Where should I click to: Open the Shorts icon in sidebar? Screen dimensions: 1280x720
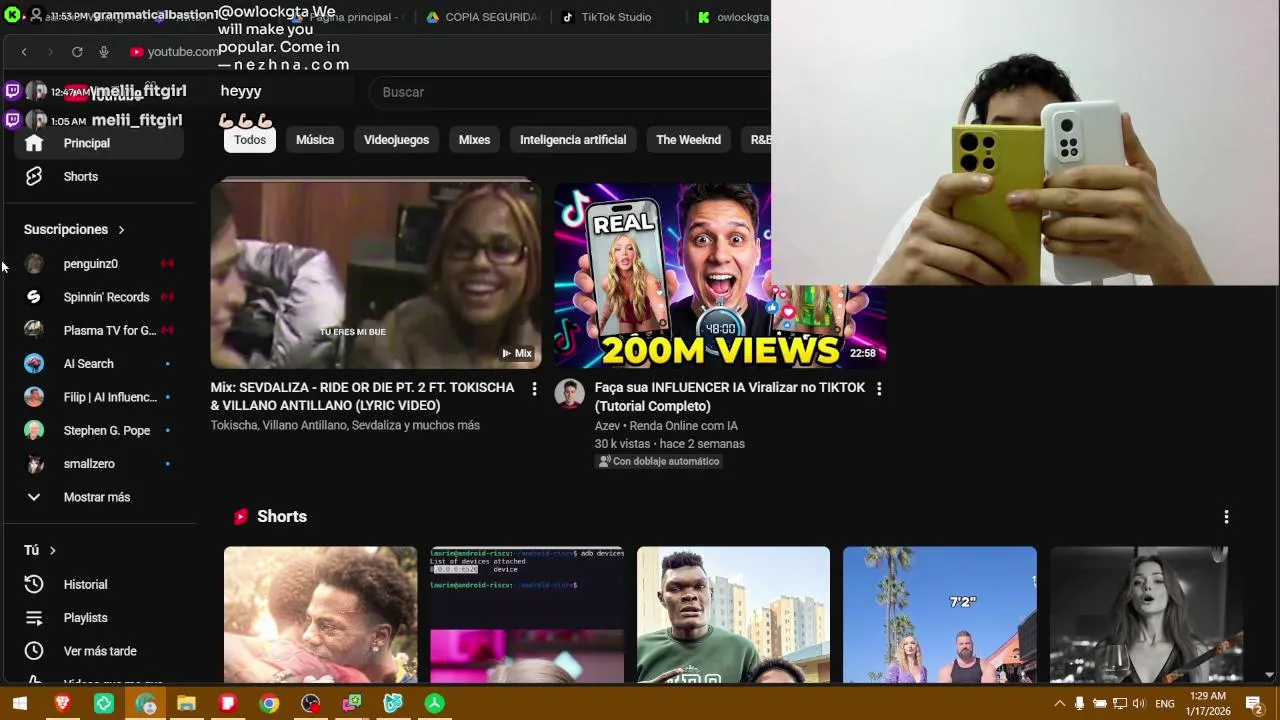(x=34, y=176)
